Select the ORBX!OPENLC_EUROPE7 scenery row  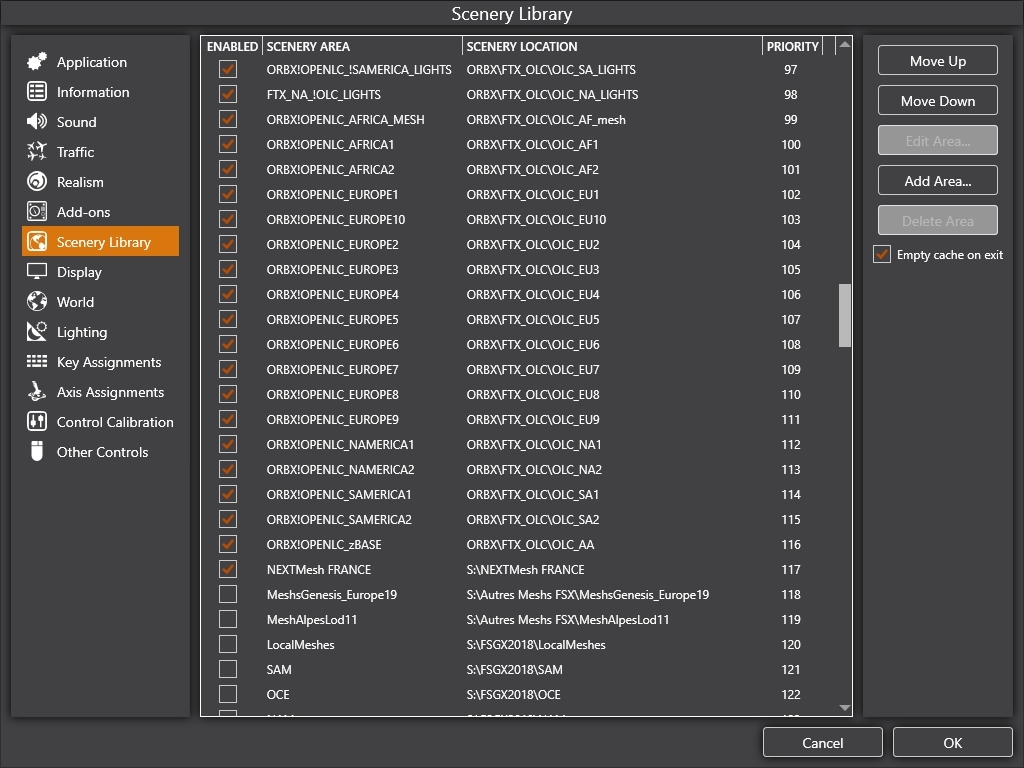[x=519, y=370]
